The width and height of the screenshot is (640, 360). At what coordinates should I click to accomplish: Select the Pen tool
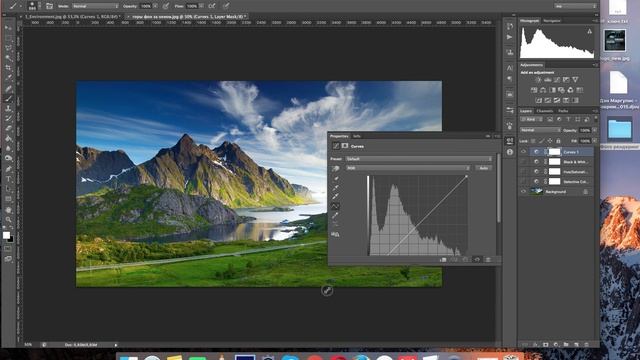(8, 169)
